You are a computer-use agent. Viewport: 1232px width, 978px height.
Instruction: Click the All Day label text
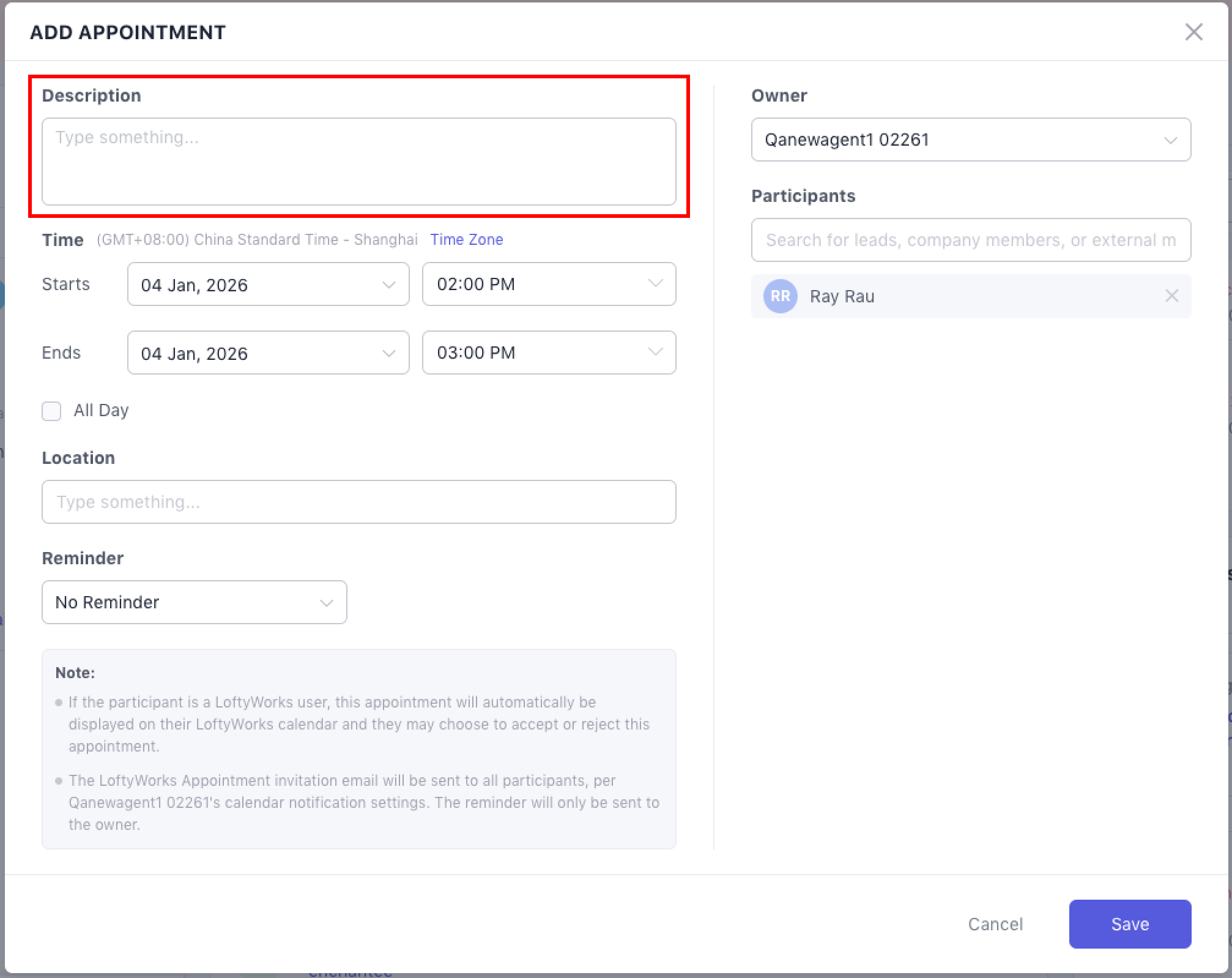(x=101, y=411)
